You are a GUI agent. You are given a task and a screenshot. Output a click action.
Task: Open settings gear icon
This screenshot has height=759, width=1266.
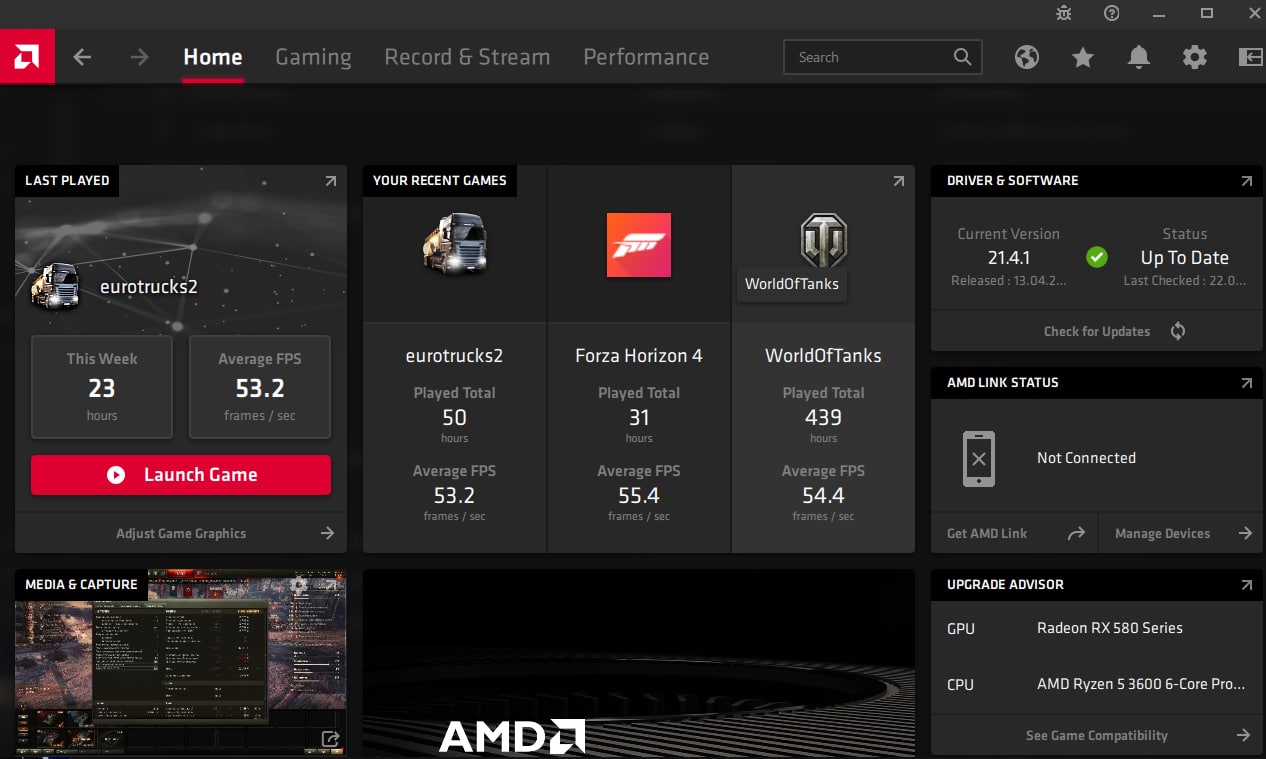pos(1195,57)
